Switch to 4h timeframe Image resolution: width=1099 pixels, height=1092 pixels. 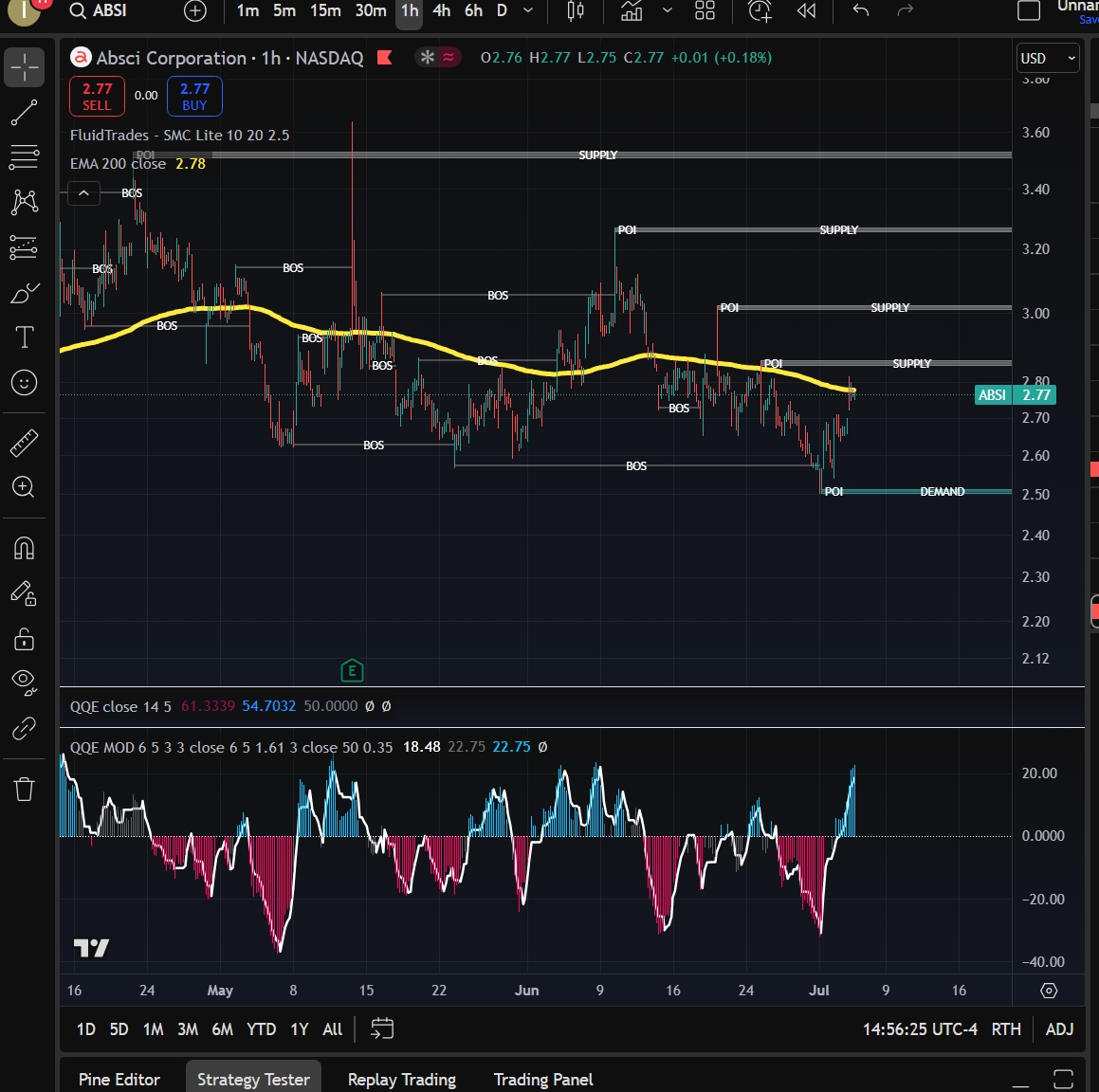coord(442,10)
